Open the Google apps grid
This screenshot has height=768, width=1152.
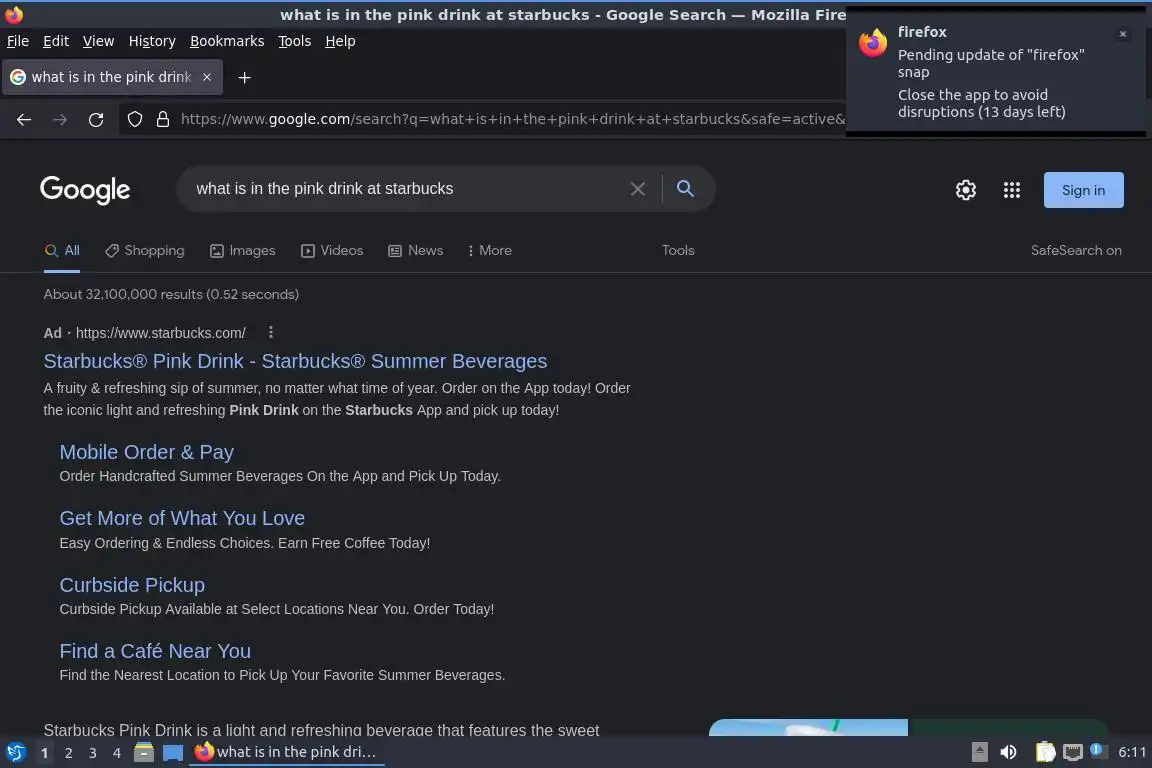(1012, 190)
